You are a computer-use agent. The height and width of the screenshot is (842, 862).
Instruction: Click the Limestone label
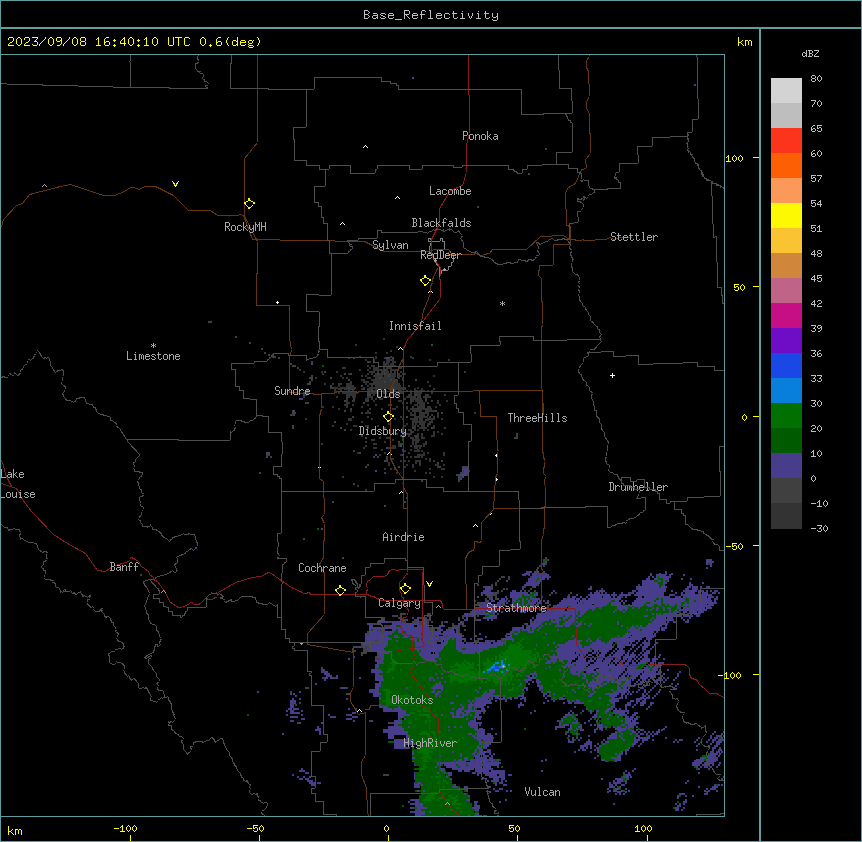(153, 356)
